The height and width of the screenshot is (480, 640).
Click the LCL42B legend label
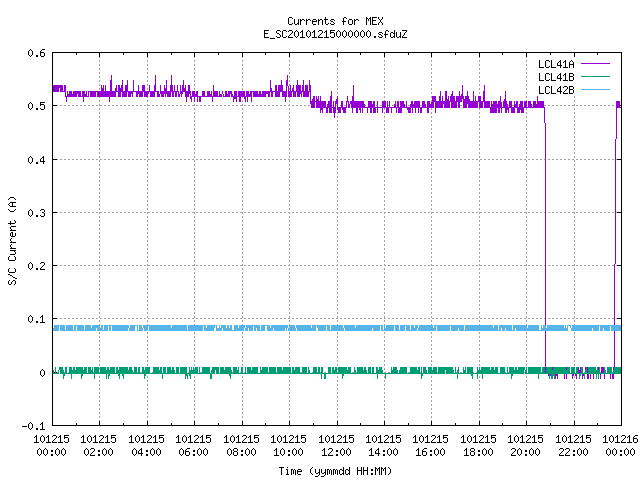[556, 90]
